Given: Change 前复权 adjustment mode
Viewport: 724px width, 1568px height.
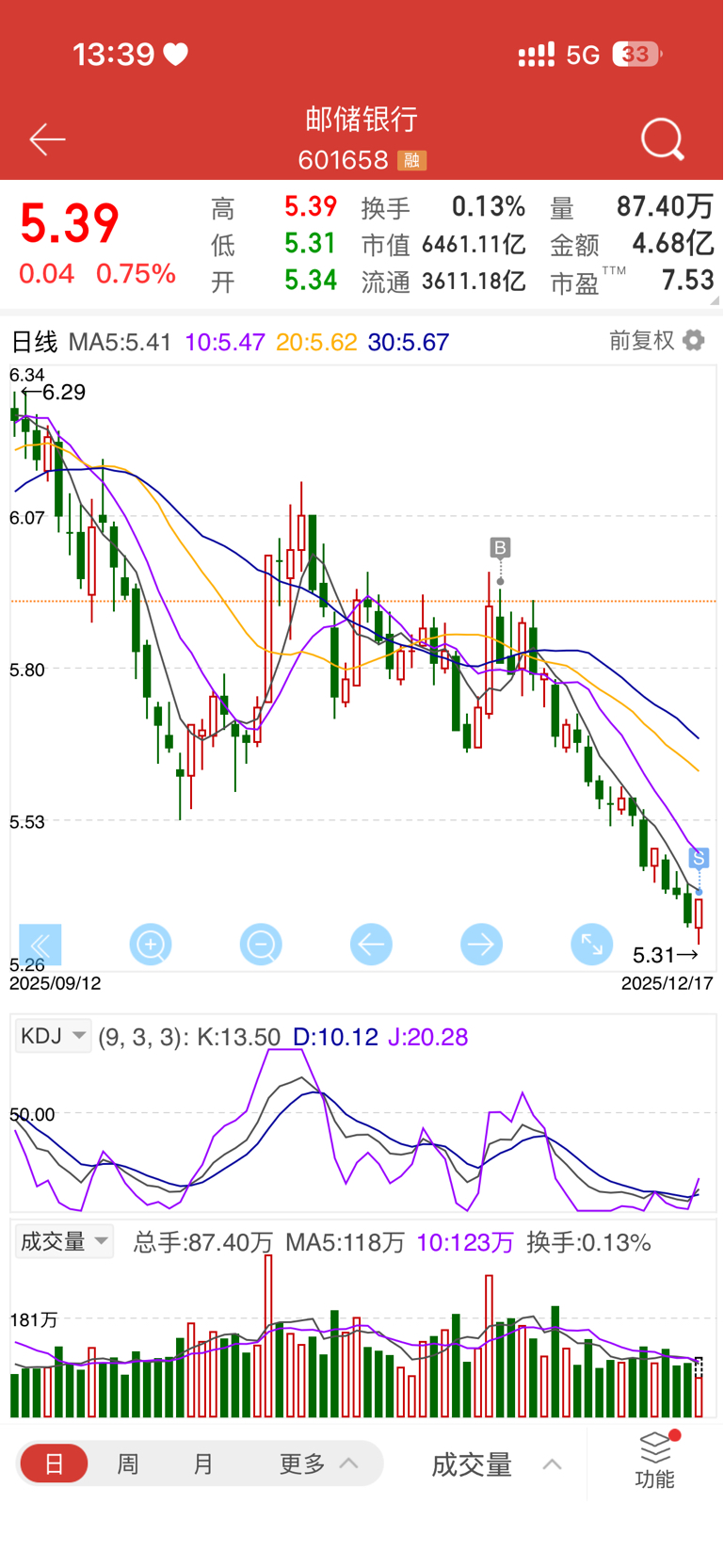Looking at the screenshot, I should click(x=642, y=340).
